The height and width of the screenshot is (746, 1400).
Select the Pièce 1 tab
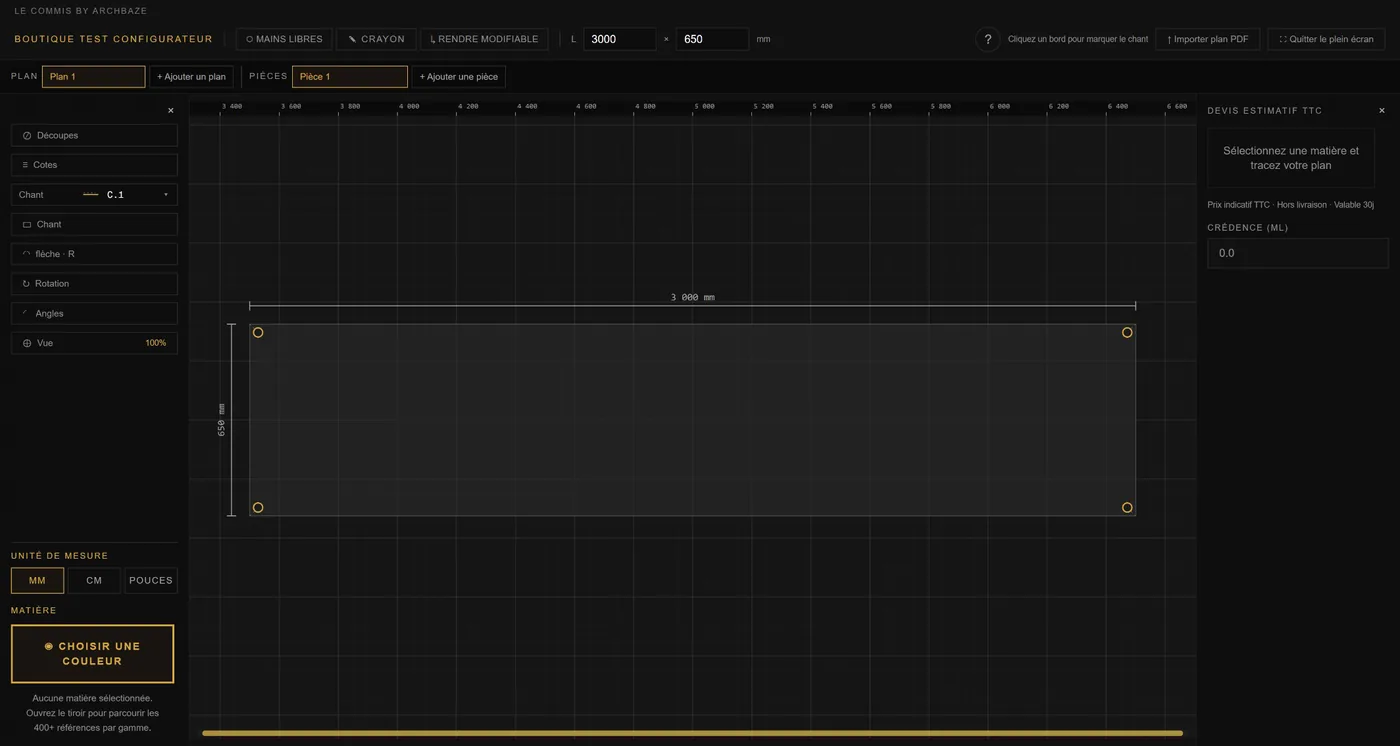(350, 77)
